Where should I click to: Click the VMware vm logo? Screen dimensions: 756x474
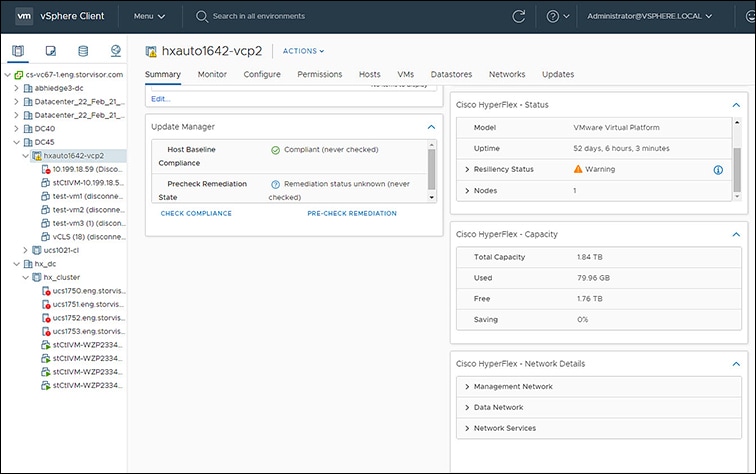(x=24, y=16)
